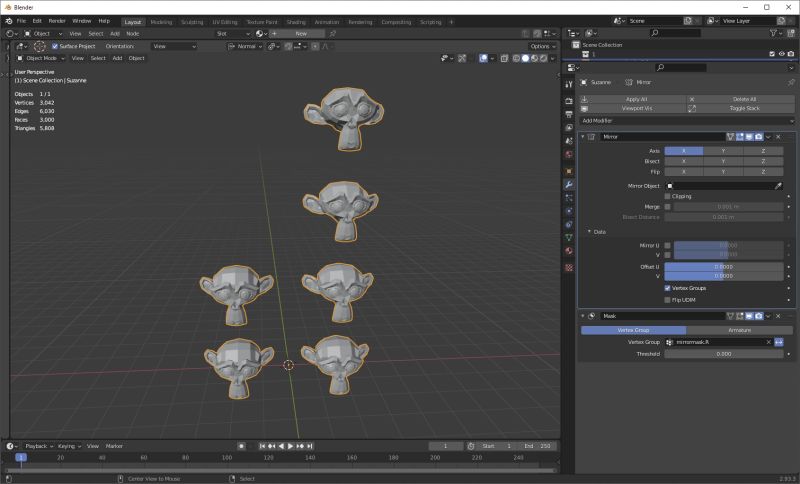800x484 pixels.
Task: Open the Render menu
Action: click(x=57, y=21)
